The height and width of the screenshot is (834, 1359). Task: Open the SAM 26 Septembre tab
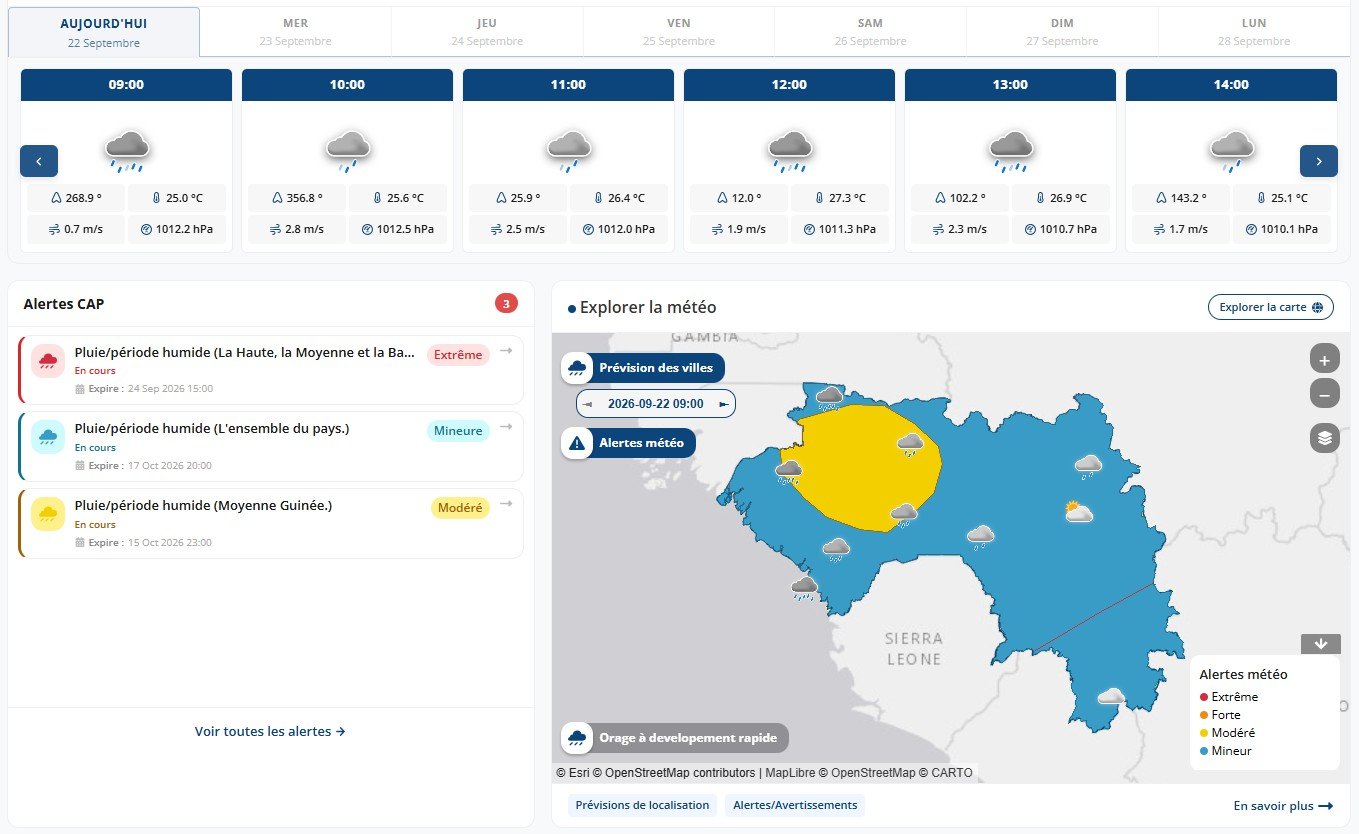[x=870, y=32]
